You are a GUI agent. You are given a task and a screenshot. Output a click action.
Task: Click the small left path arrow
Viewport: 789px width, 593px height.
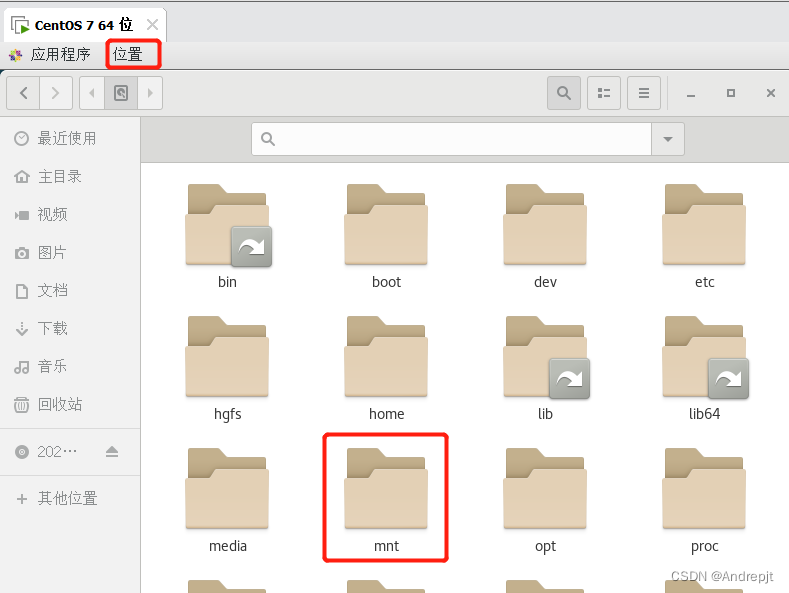tap(92, 93)
